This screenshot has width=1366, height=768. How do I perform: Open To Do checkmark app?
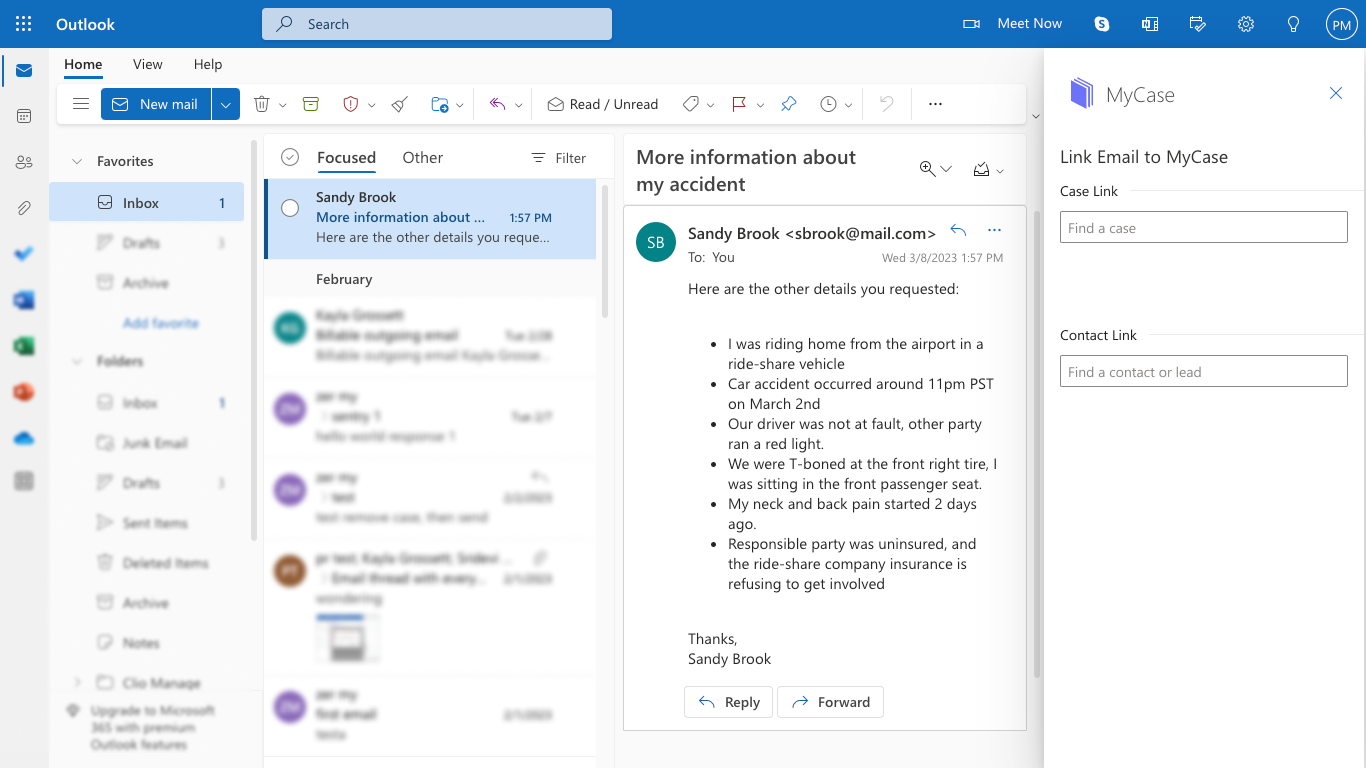24,254
